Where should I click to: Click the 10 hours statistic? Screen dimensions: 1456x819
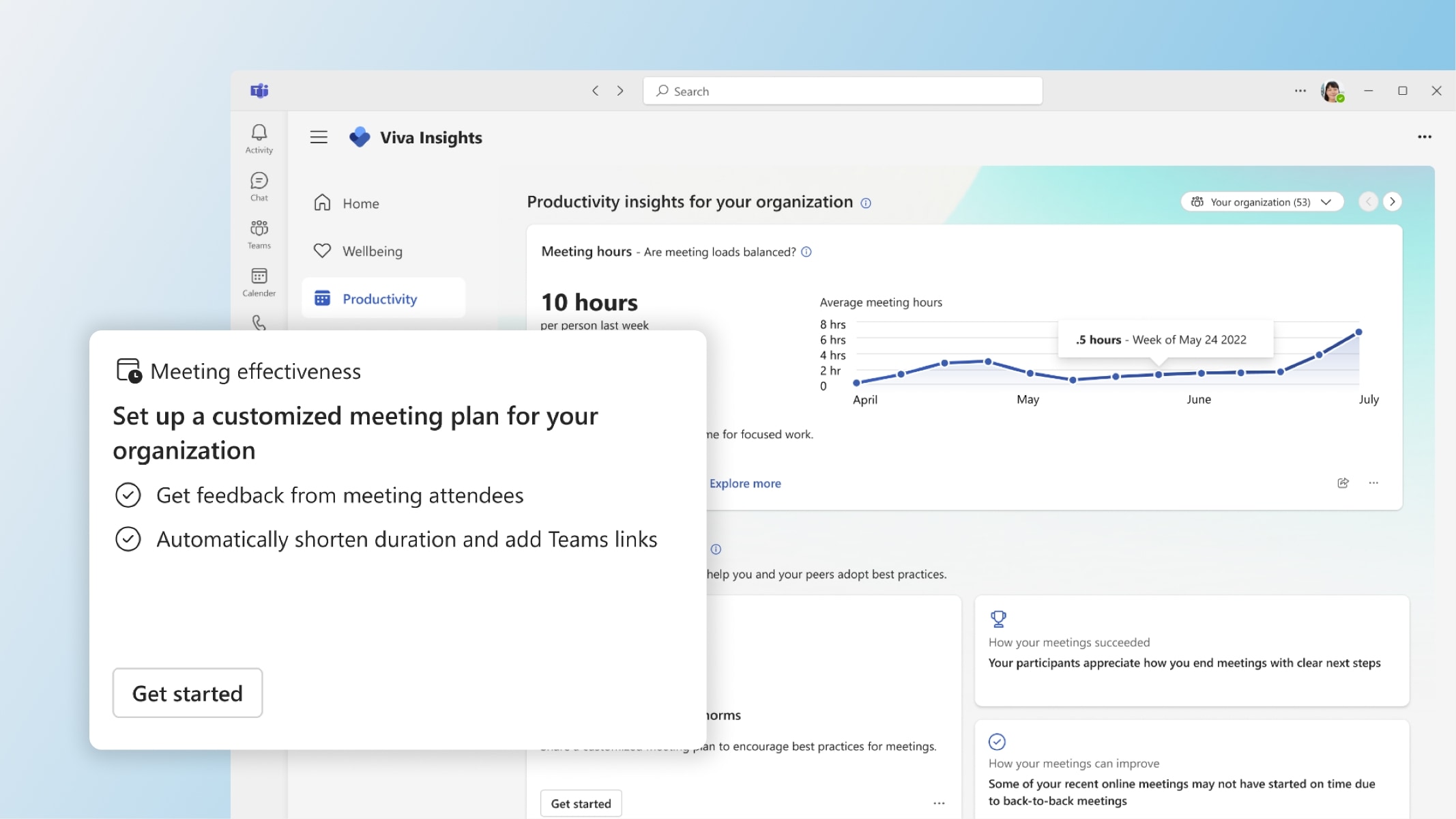[589, 302]
